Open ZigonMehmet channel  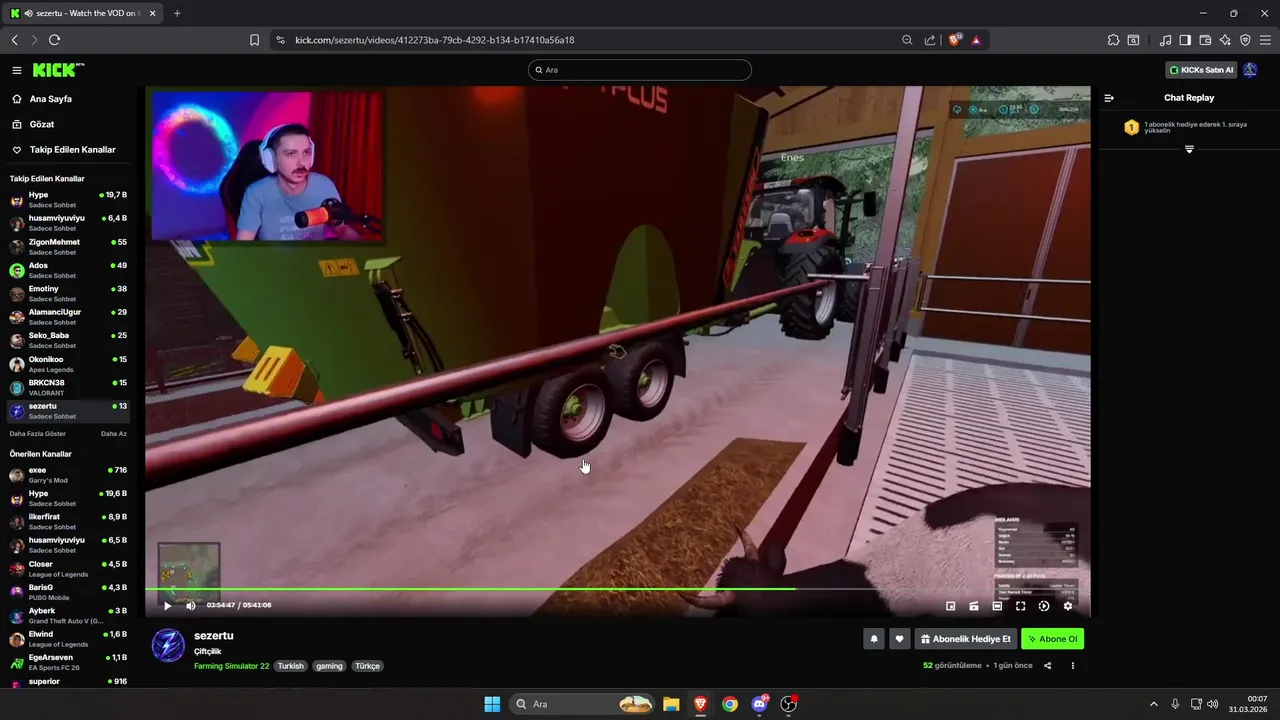pyautogui.click(x=68, y=246)
